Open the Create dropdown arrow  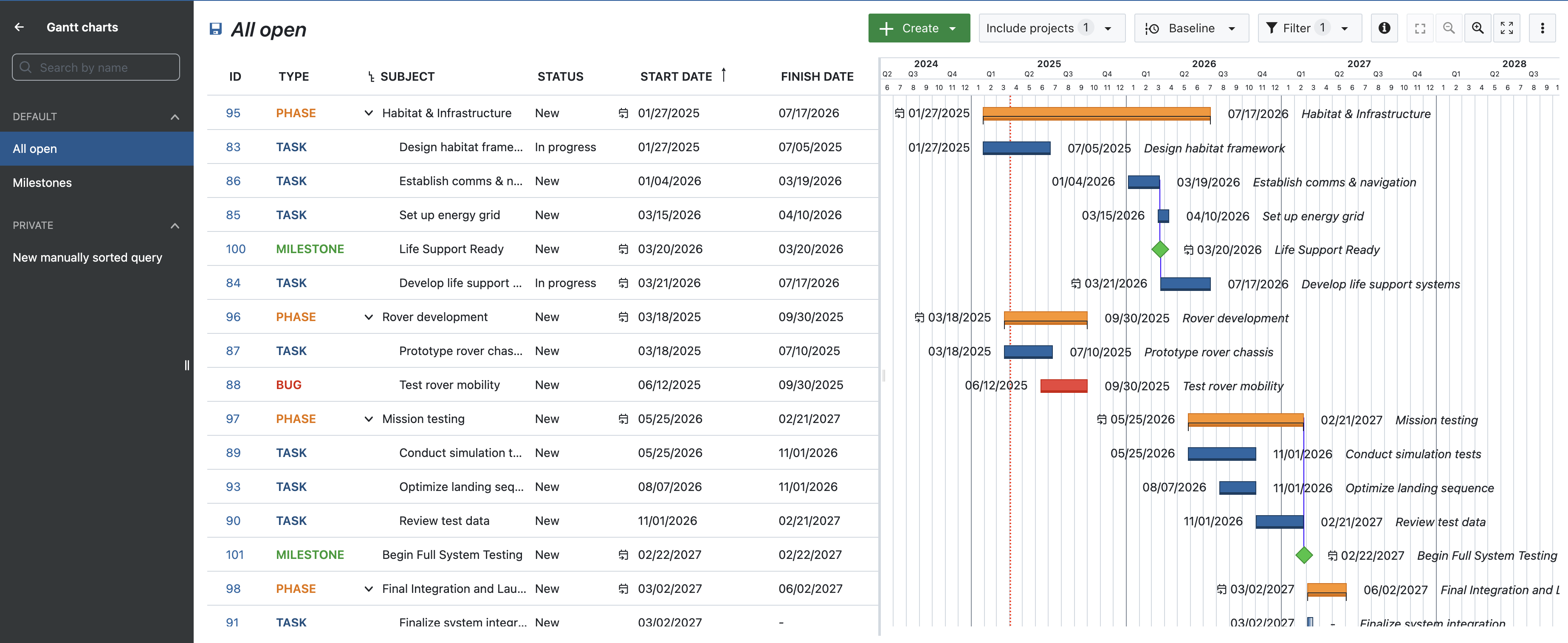tap(952, 28)
